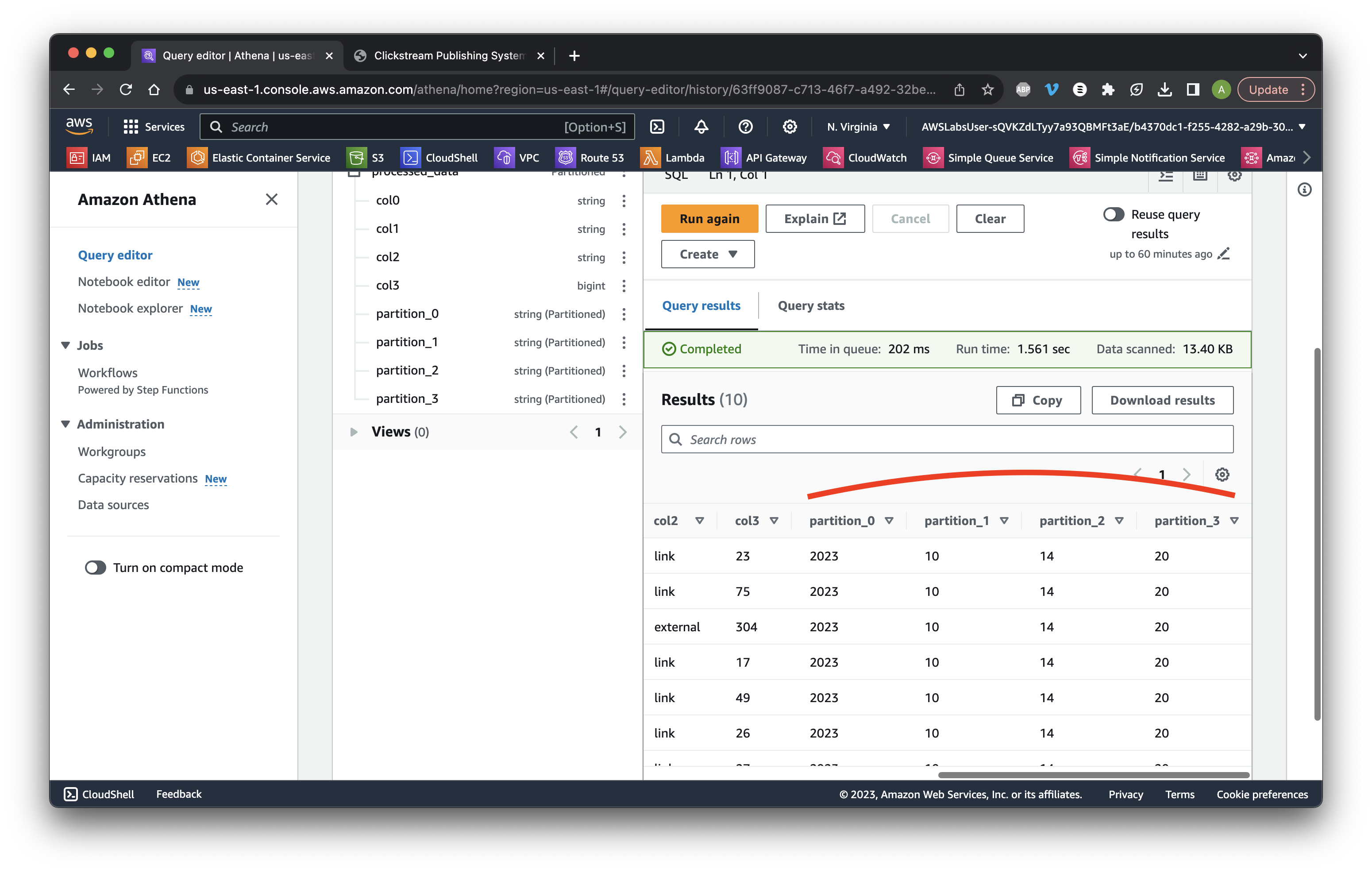The width and height of the screenshot is (1372, 873).
Task: Open Elastic Container Service shortcut
Action: 258,158
